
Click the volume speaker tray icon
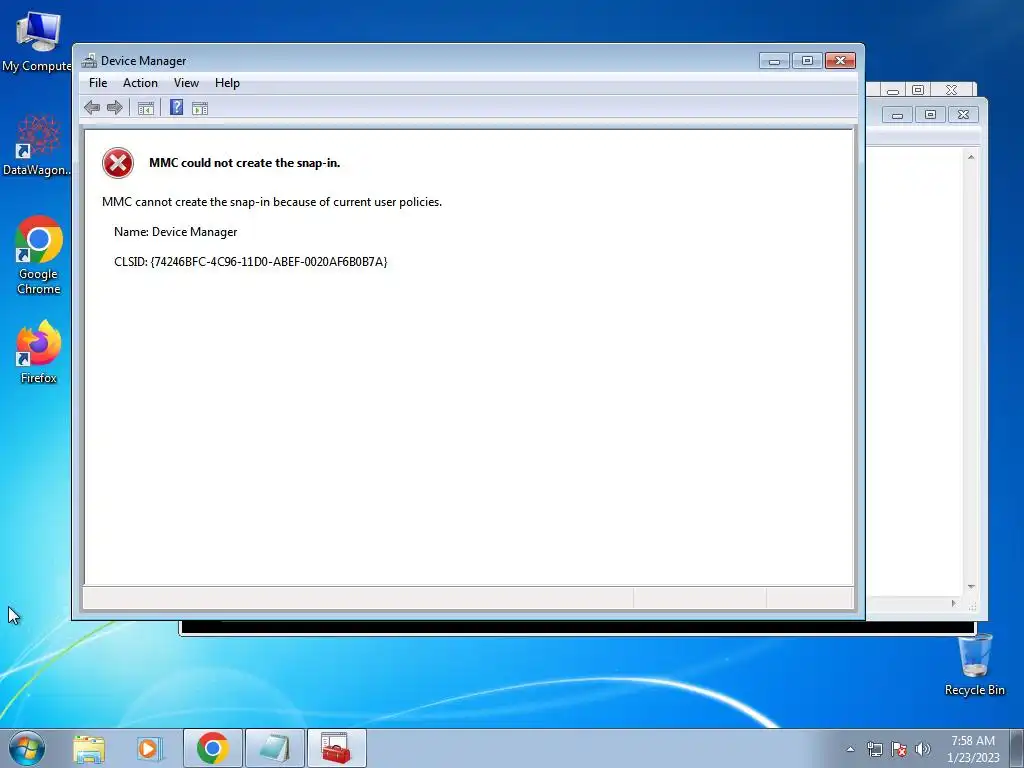pos(923,749)
